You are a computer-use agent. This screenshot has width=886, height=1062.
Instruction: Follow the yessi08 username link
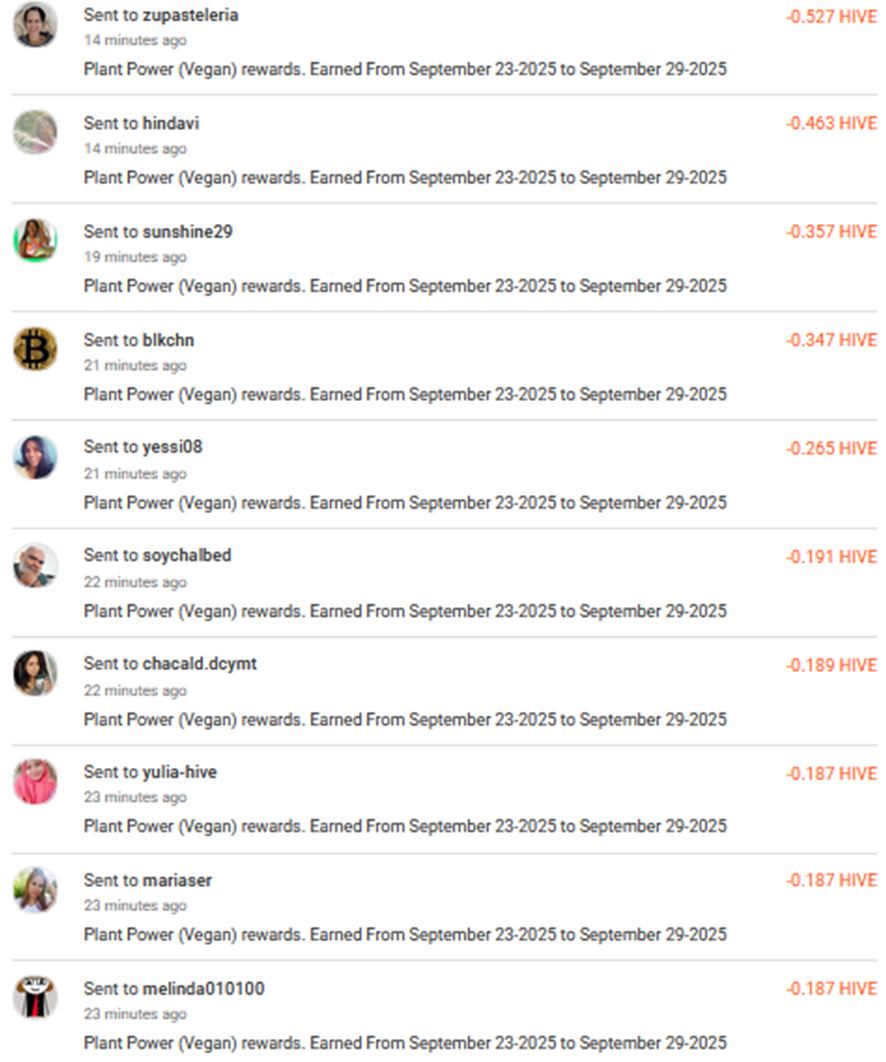pos(172,447)
